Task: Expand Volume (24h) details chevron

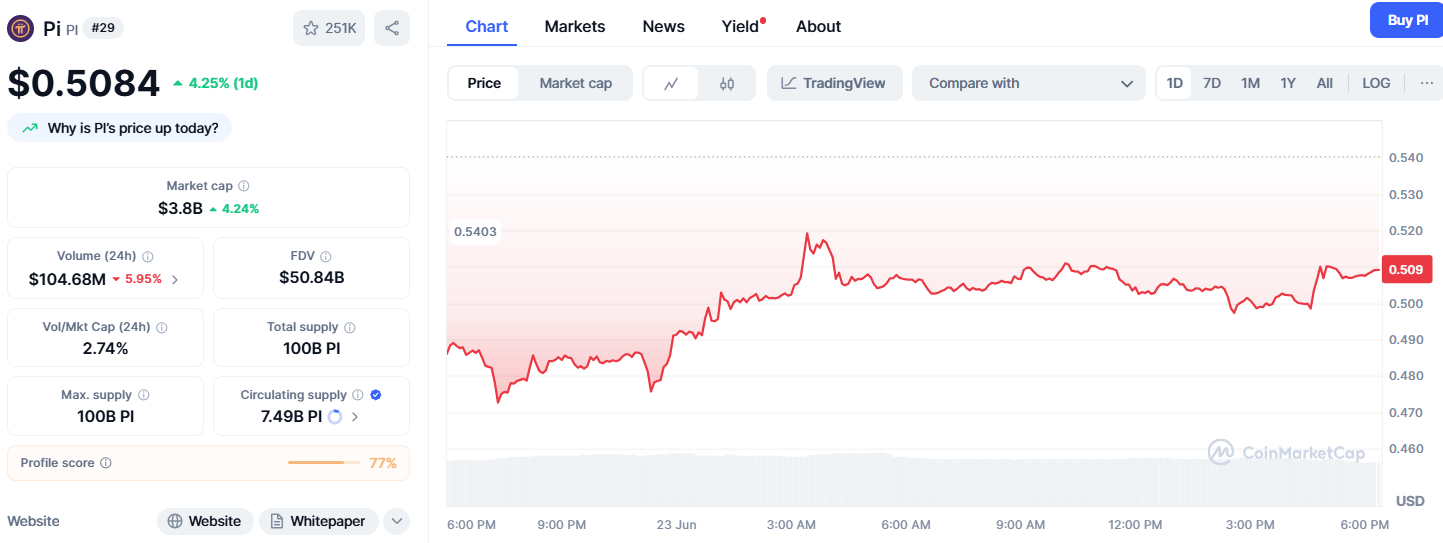Action: 175,279
